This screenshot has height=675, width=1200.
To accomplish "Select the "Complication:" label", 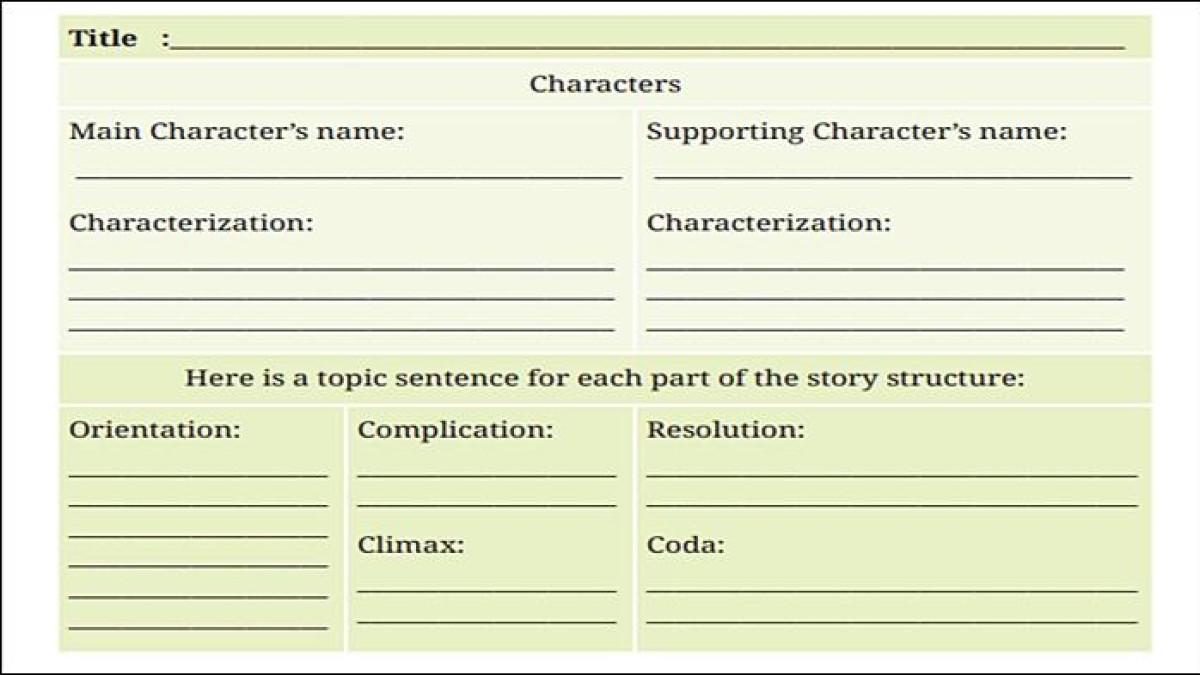I will 455,431.
